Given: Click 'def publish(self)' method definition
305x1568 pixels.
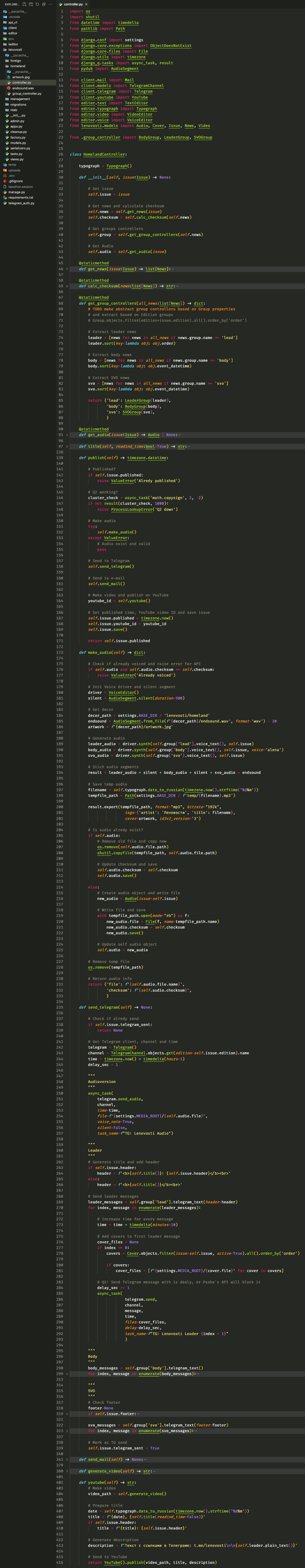Looking at the screenshot, I should 98,458.
